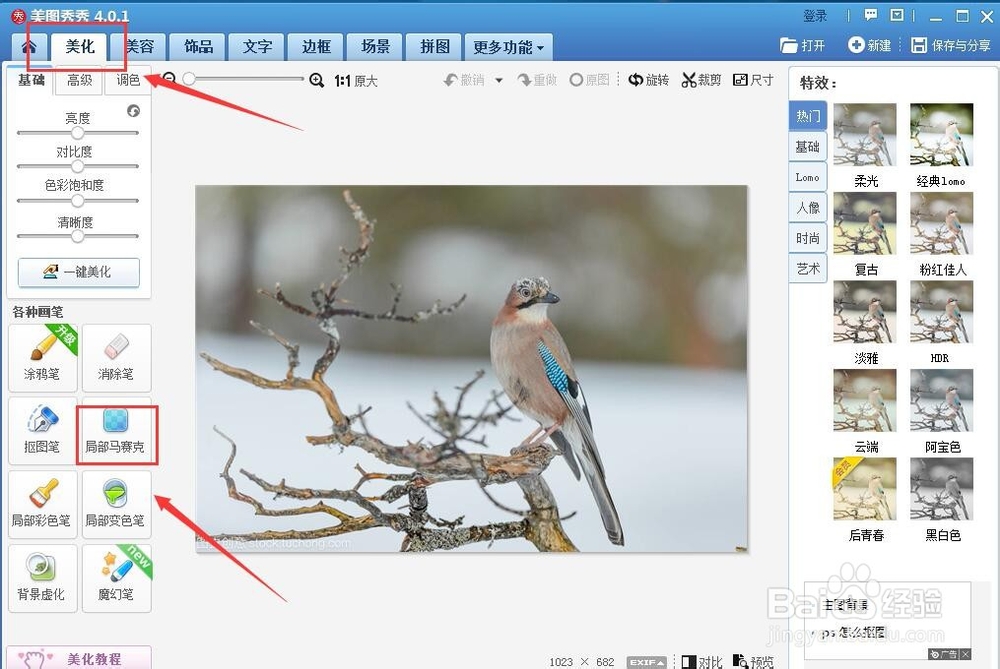
Task: Switch to 高级 adjustment sub-tab
Action: [80, 80]
